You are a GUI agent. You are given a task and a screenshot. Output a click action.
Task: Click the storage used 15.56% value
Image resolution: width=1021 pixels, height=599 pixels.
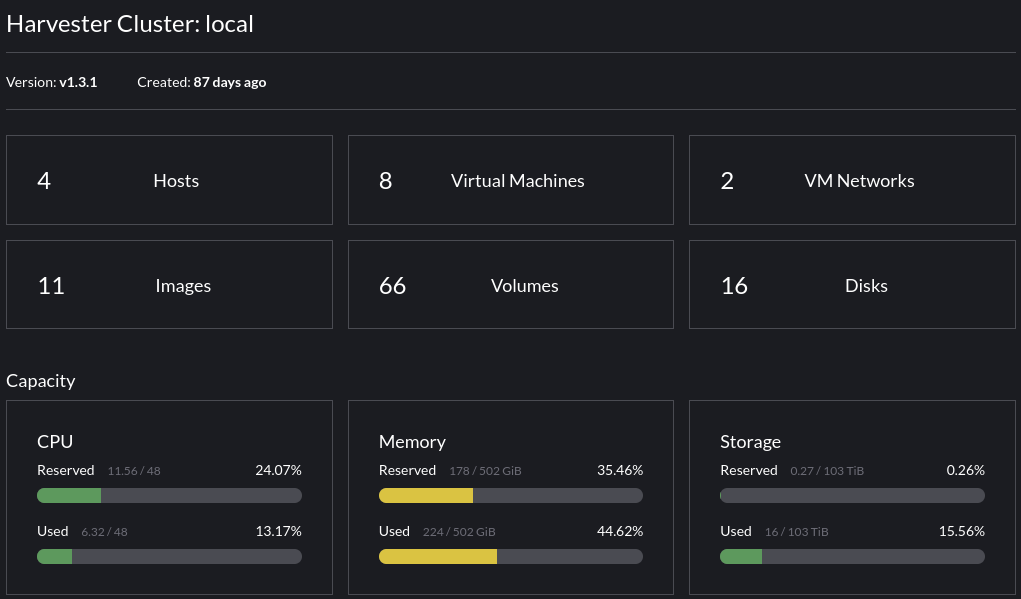(961, 531)
